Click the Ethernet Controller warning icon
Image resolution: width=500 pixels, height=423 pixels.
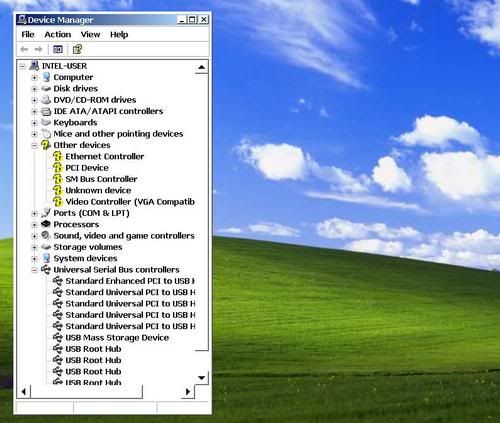(x=58, y=156)
